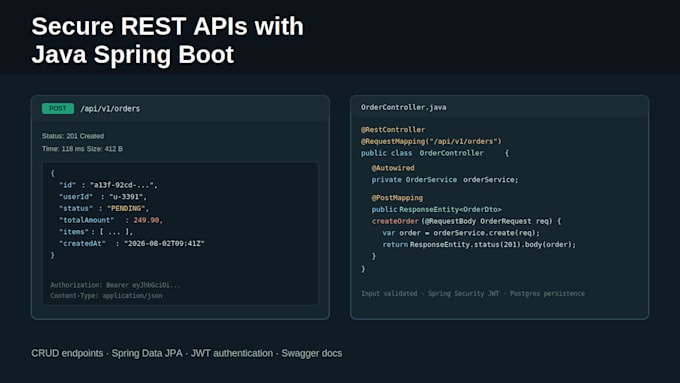Click the @RestController annotation
Image resolution: width=680 pixels, height=383 pixels.
393,130
